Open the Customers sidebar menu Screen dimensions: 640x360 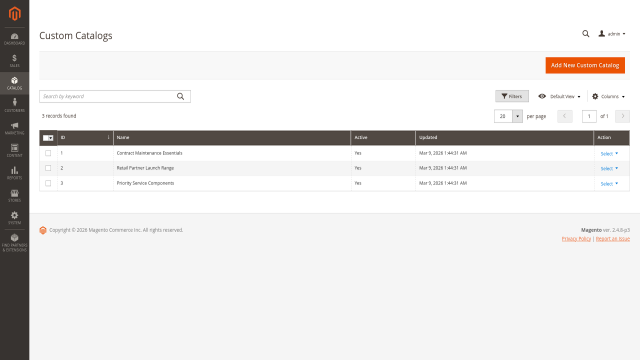coord(14,106)
